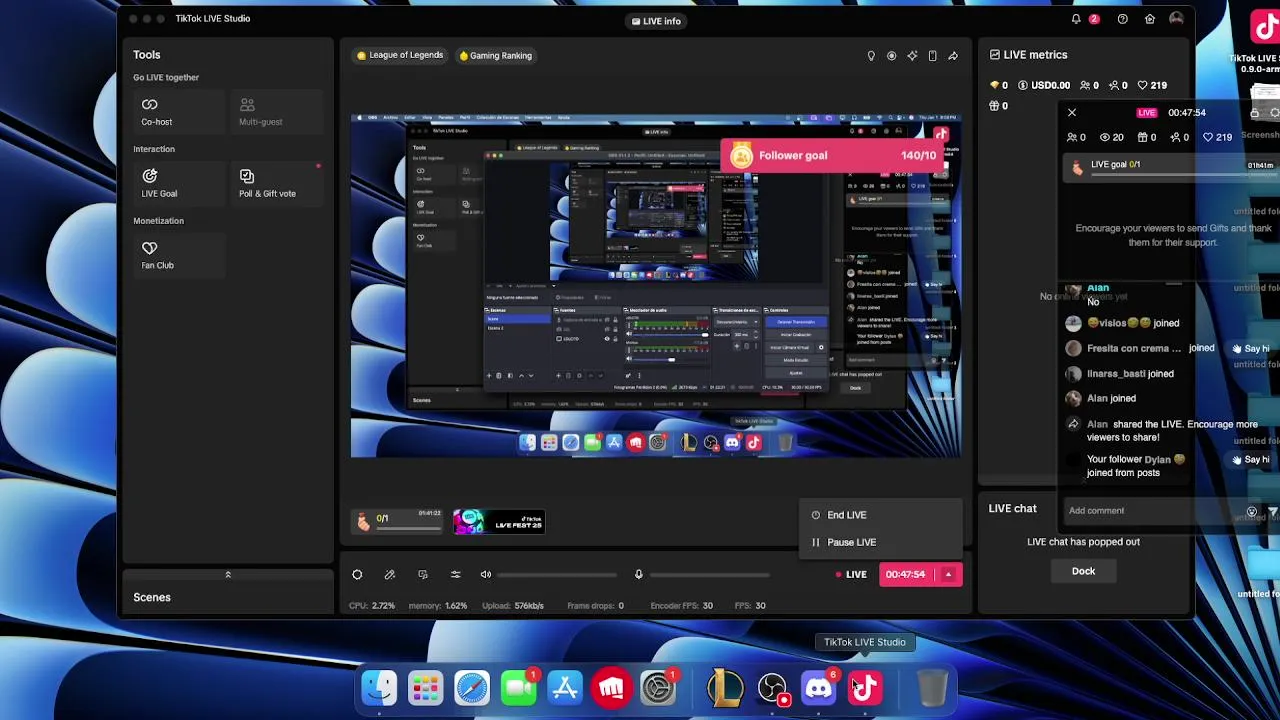
Task: Expand the Scenes panel chevron
Action: tap(228, 575)
